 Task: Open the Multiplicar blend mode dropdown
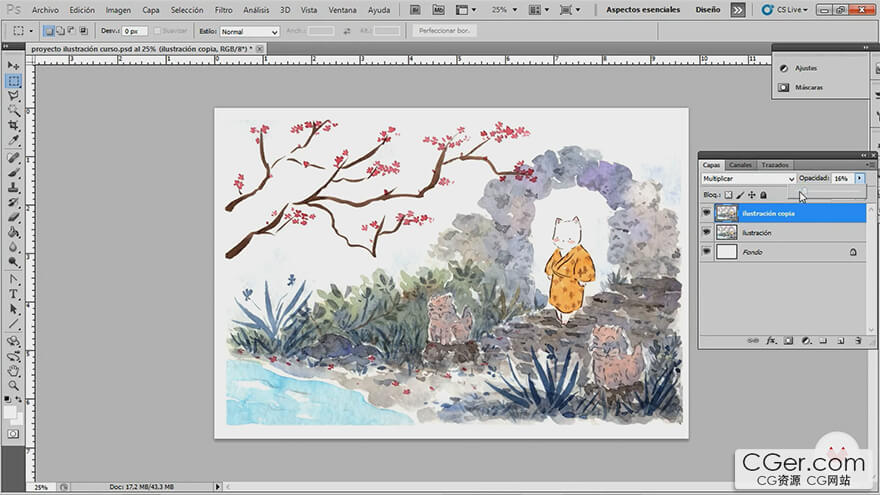(748, 178)
